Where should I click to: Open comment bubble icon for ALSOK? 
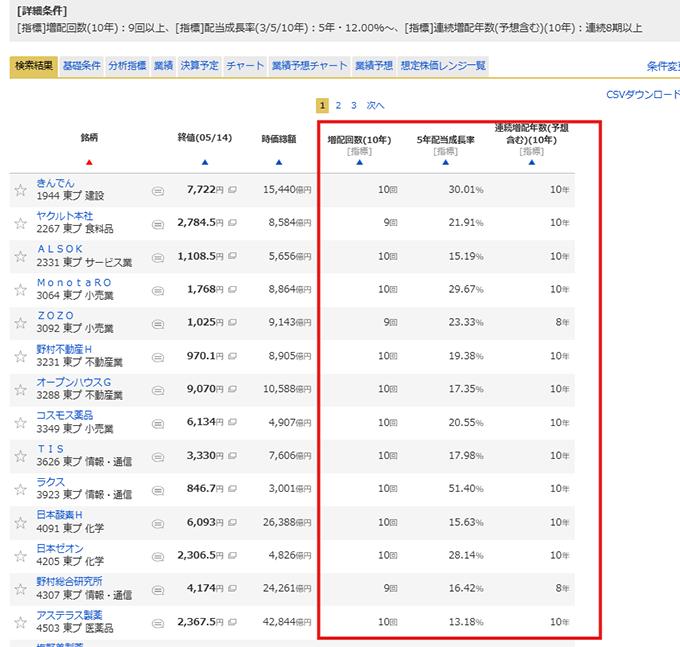click(158, 258)
